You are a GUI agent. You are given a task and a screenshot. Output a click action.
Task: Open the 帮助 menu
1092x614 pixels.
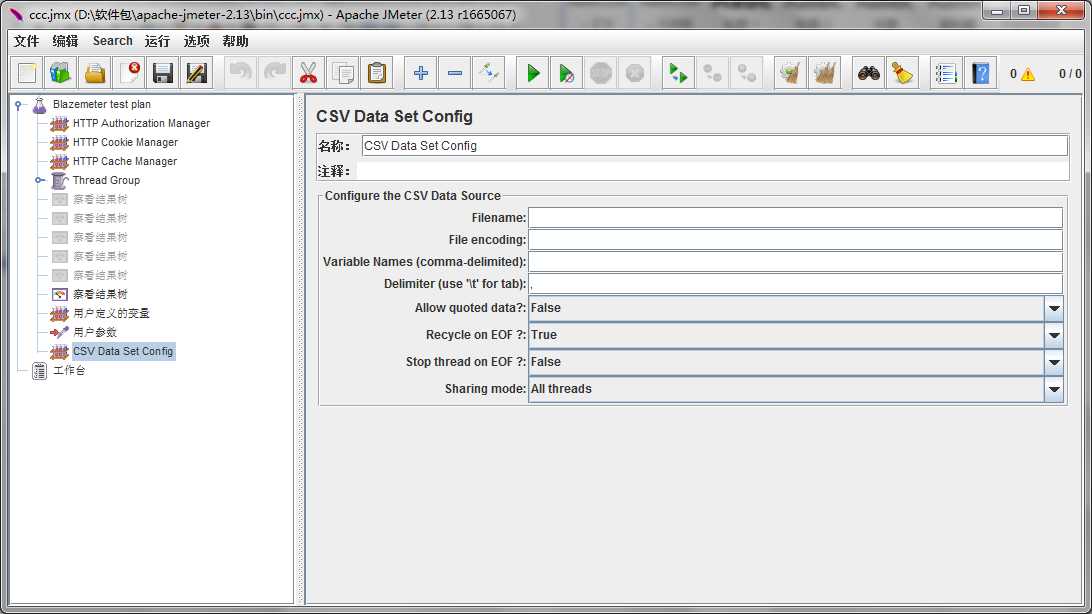pos(235,41)
